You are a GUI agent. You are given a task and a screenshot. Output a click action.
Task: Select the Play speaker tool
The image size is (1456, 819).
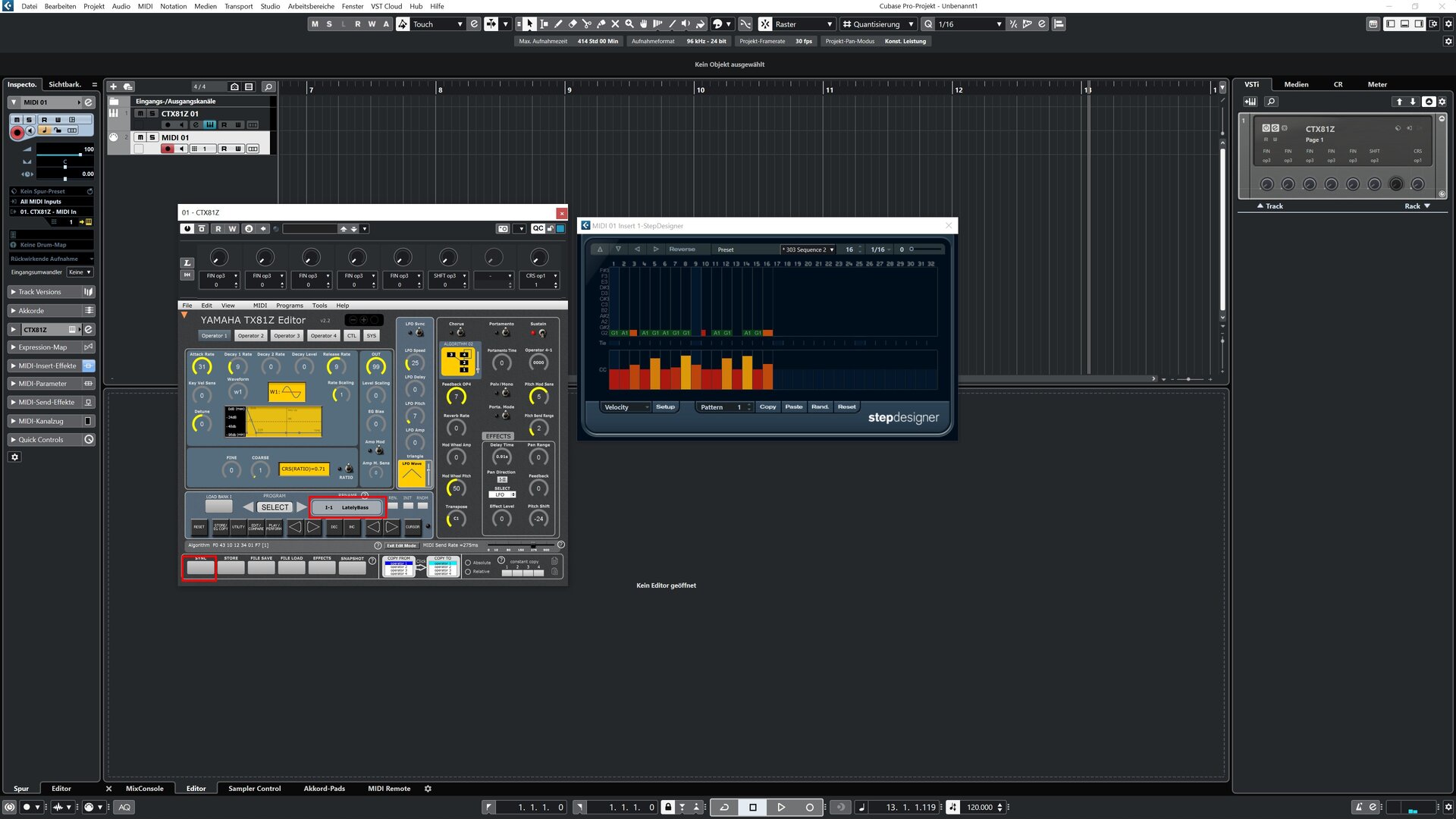(686, 24)
